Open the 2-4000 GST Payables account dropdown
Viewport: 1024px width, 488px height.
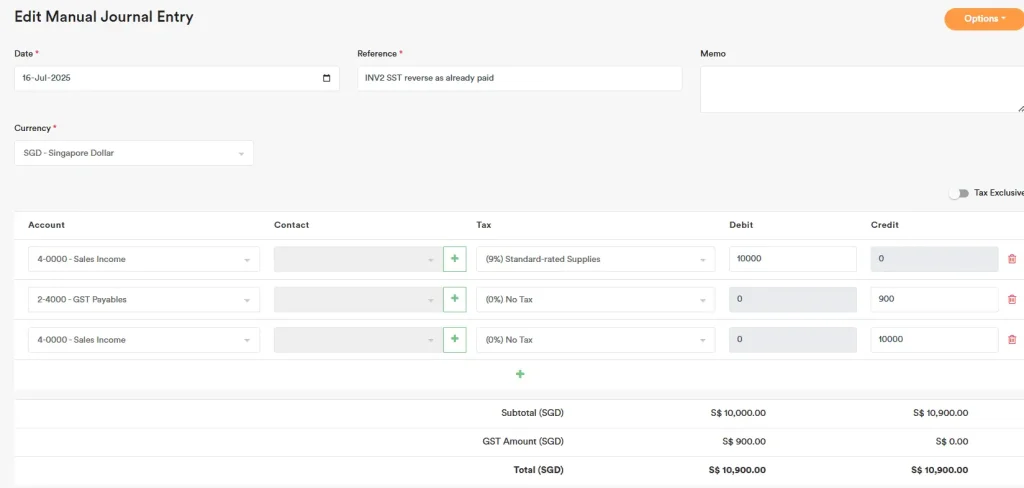point(143,299)
